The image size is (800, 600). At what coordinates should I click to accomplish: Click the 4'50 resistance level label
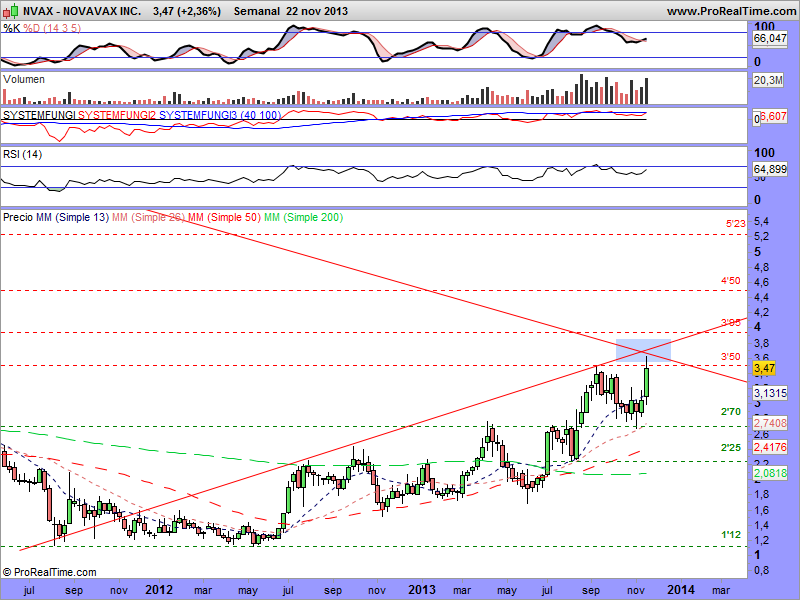click(731, 281)
